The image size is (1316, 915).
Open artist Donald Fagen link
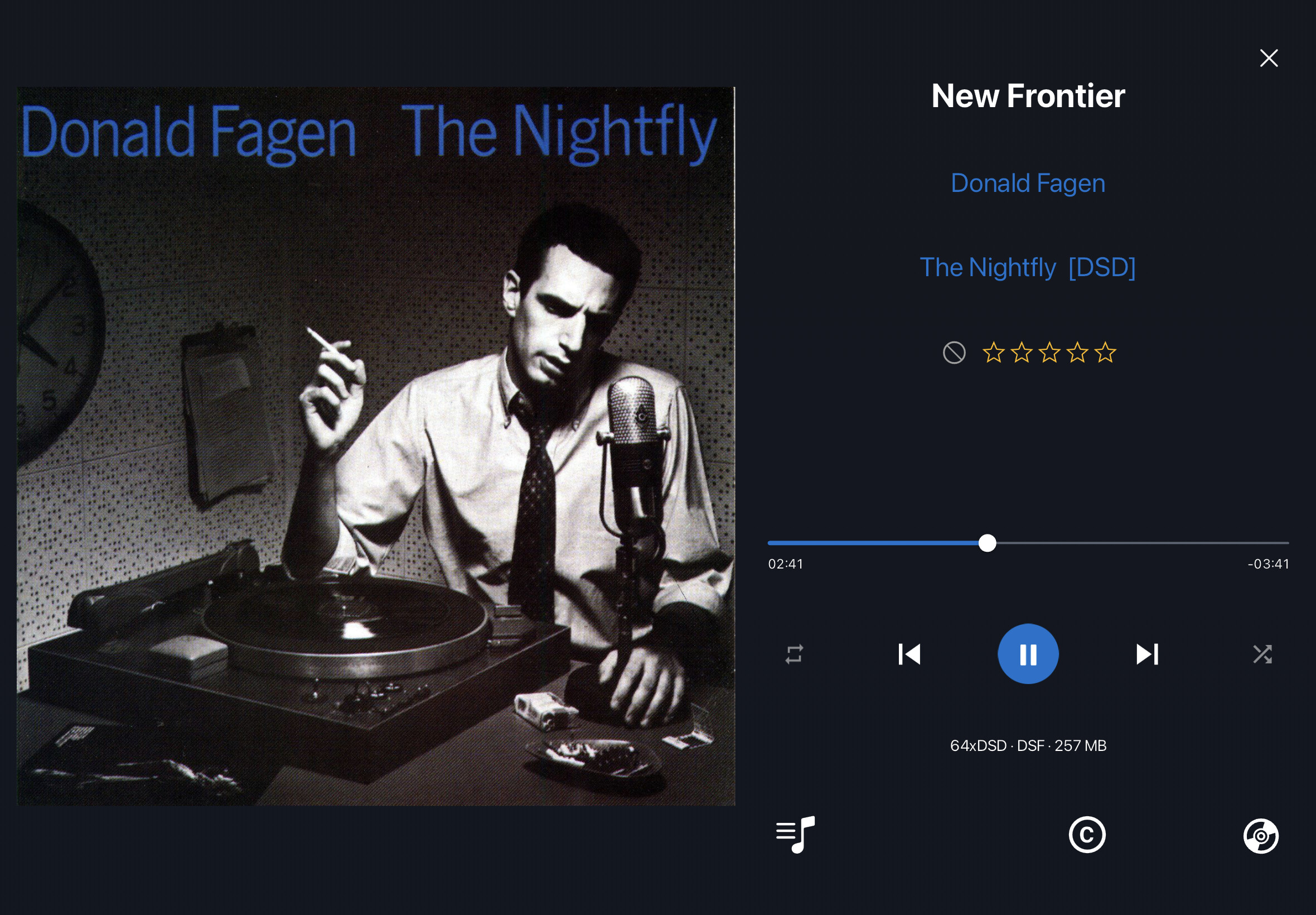point(1028,183)
